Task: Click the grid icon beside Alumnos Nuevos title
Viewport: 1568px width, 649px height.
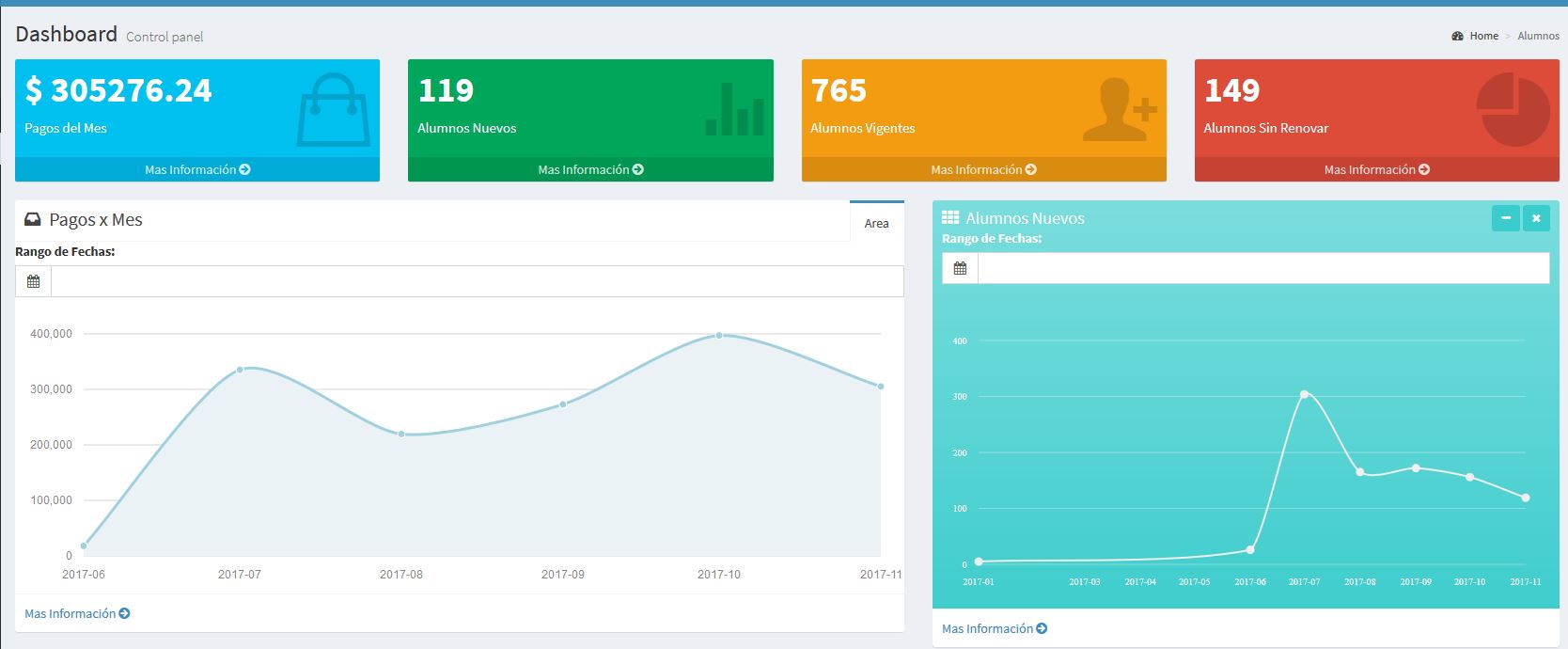Action: 950,217
